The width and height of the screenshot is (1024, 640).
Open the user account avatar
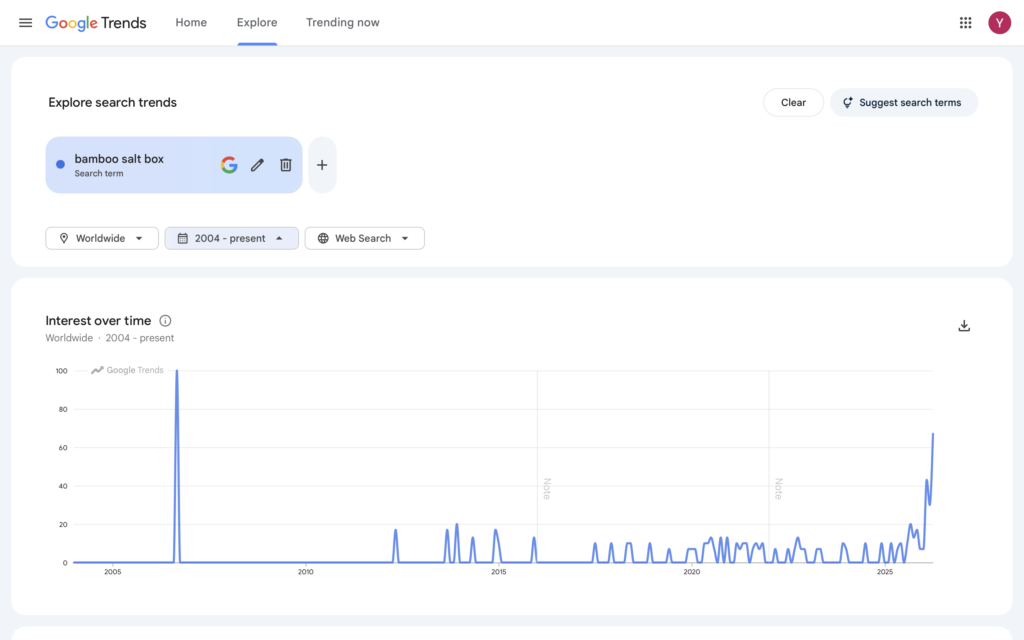(999, 23)
